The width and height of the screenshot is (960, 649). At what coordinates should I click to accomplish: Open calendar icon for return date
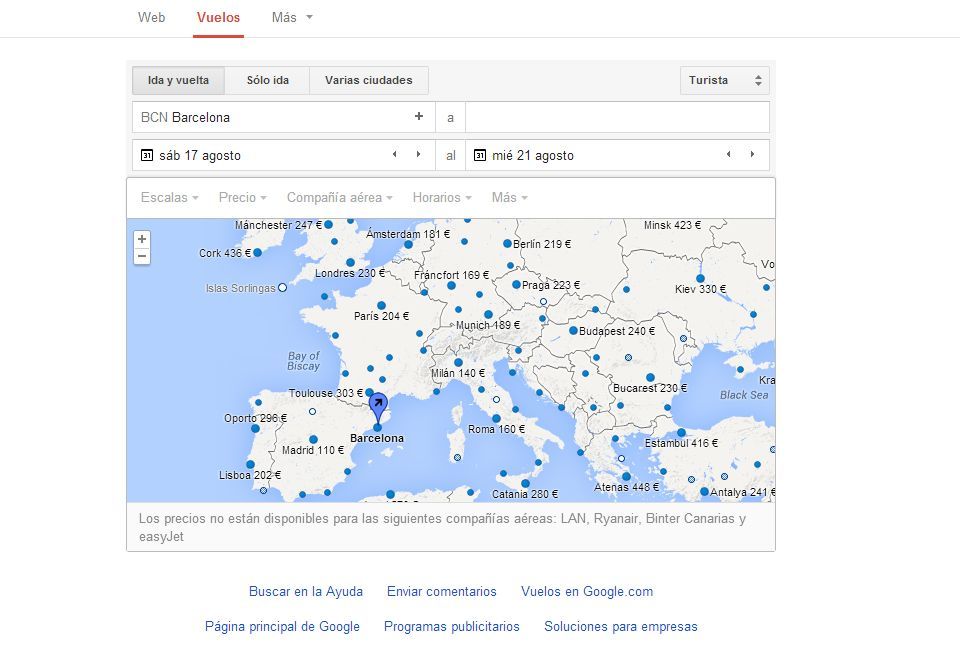[x=480, y=155]
